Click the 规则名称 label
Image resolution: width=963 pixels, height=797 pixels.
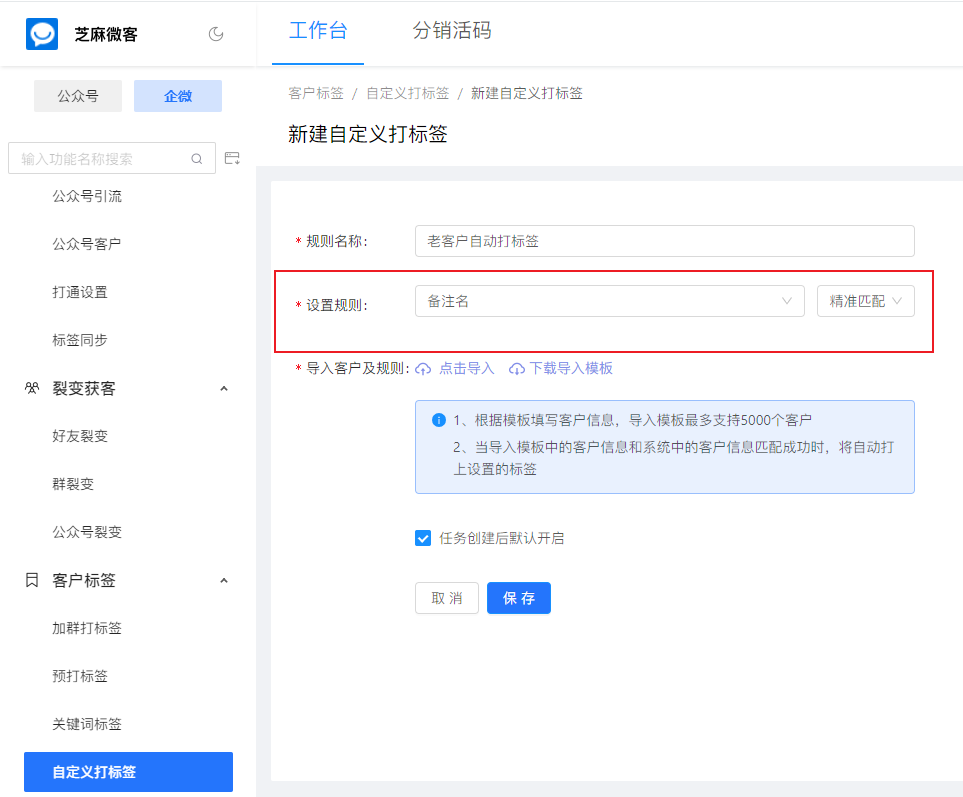tap(337, 241)
